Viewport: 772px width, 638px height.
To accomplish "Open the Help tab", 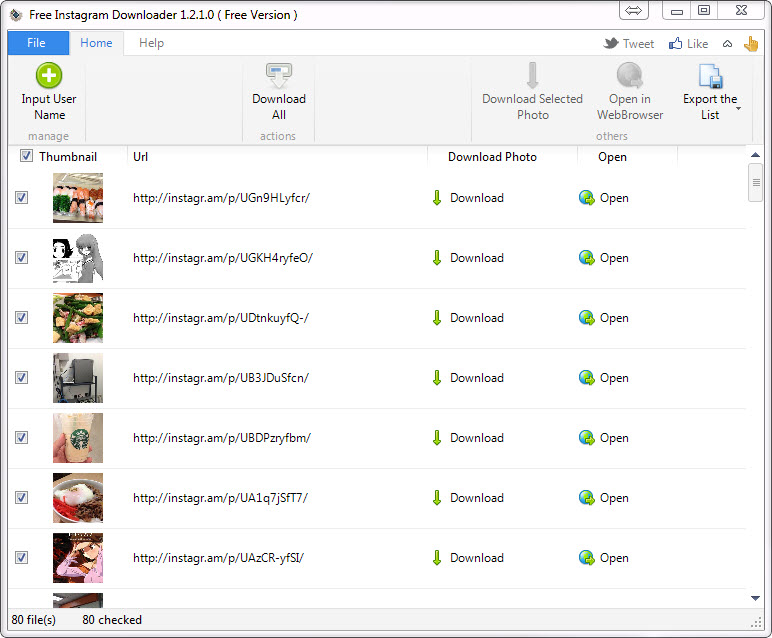I will click(x=151, y=43).
